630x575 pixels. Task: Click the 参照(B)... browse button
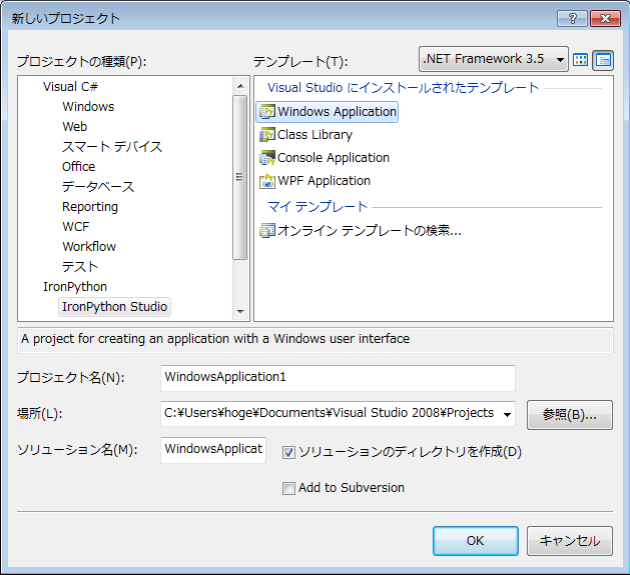click(x=570, y=415)
